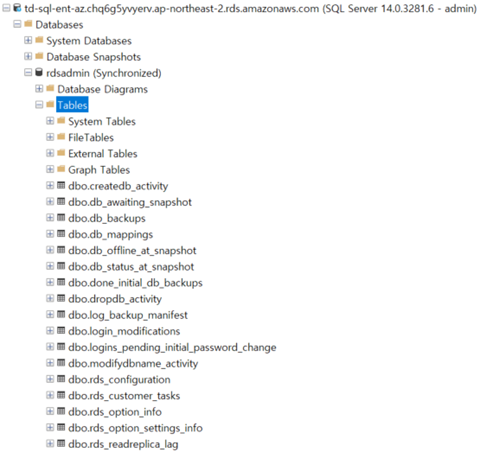Expand the External Tables node

click(x=50, y=153)
